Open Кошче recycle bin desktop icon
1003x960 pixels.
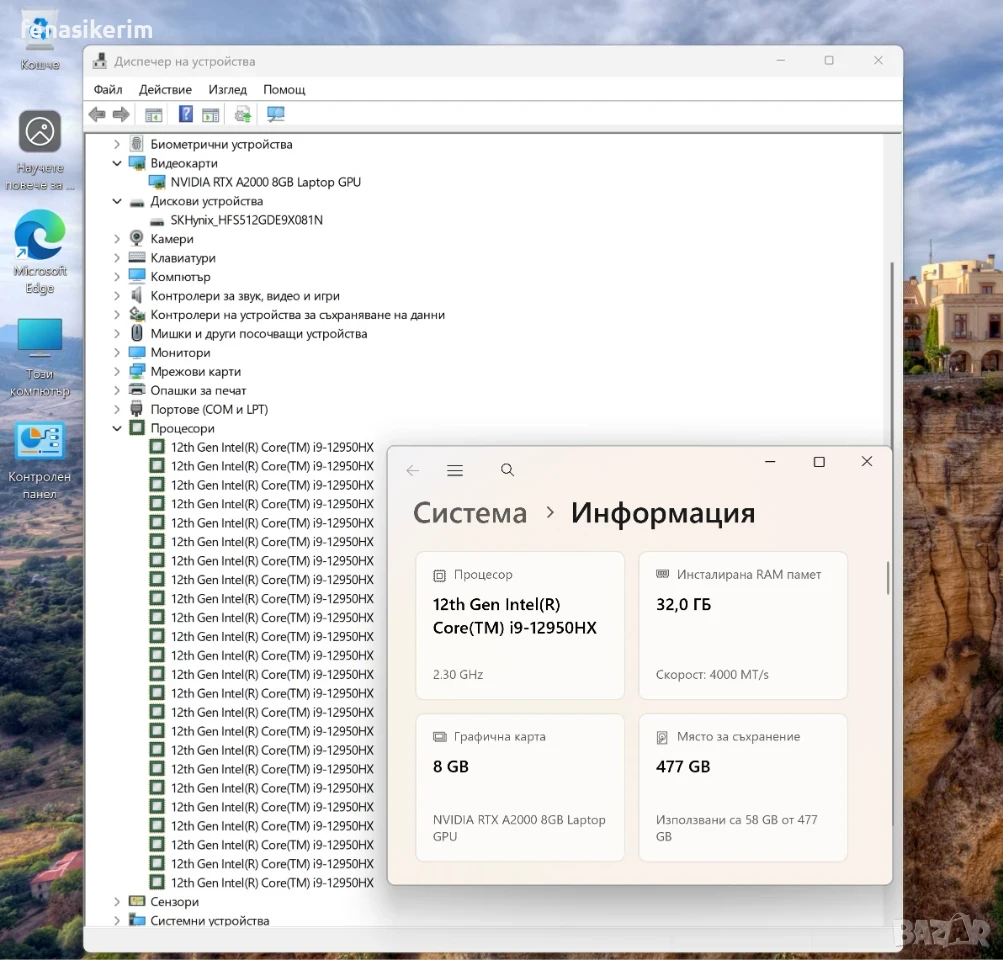[x=40, y=40]
